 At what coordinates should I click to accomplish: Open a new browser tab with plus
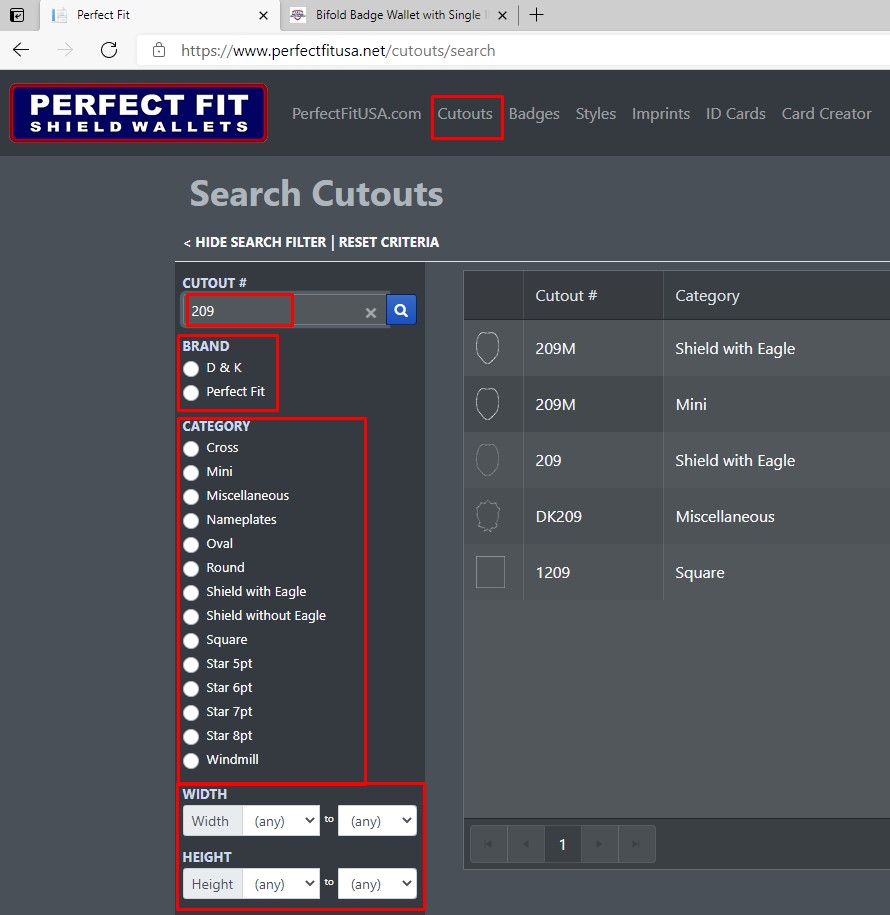537,15
